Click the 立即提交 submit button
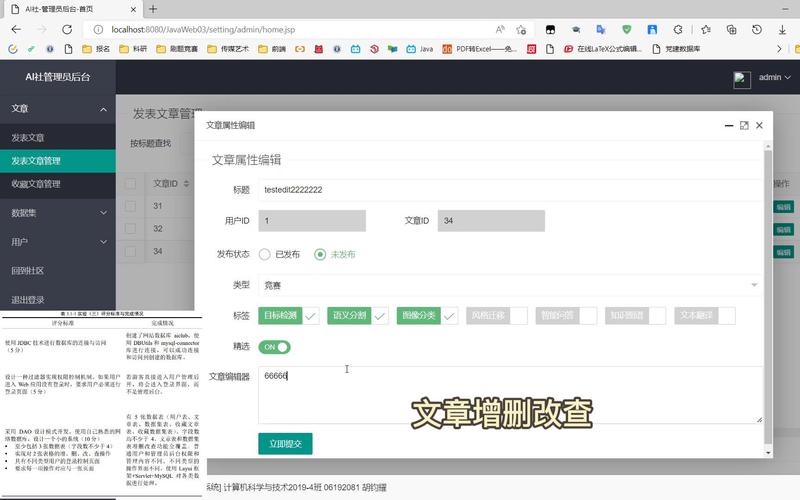This screenshot has height=500, width=800. click(285, 444)
